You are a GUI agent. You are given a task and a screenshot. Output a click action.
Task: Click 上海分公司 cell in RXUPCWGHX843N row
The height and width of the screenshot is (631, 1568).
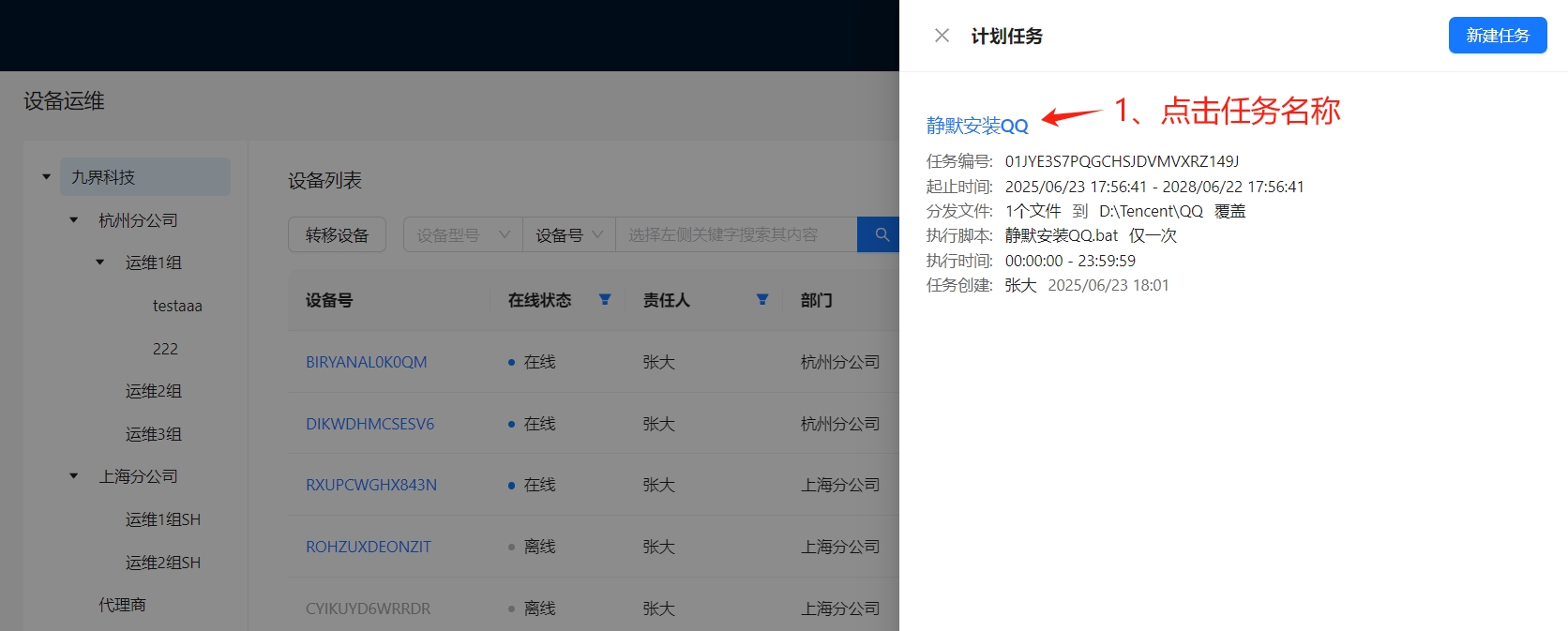(840, 485)
